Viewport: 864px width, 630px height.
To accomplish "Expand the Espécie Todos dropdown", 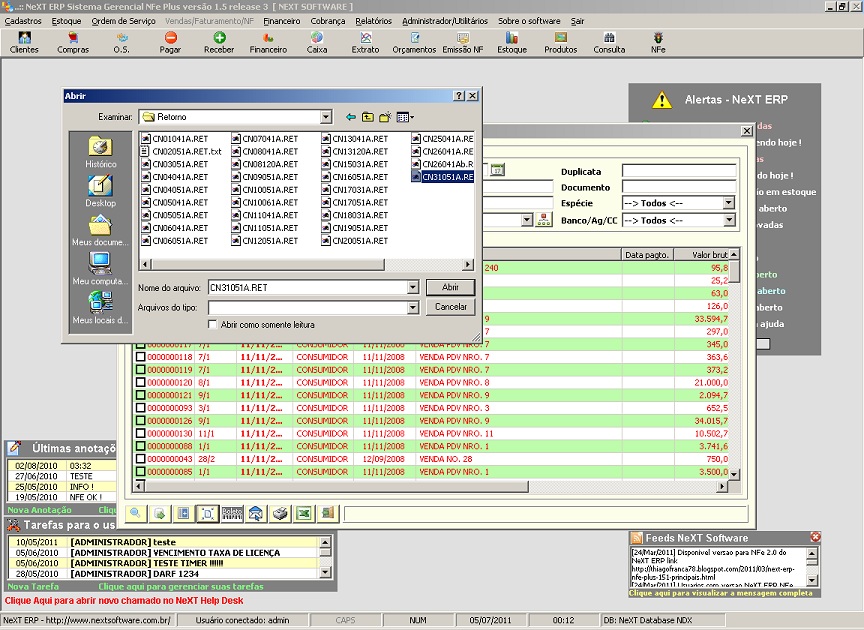I will coord(729,203).
